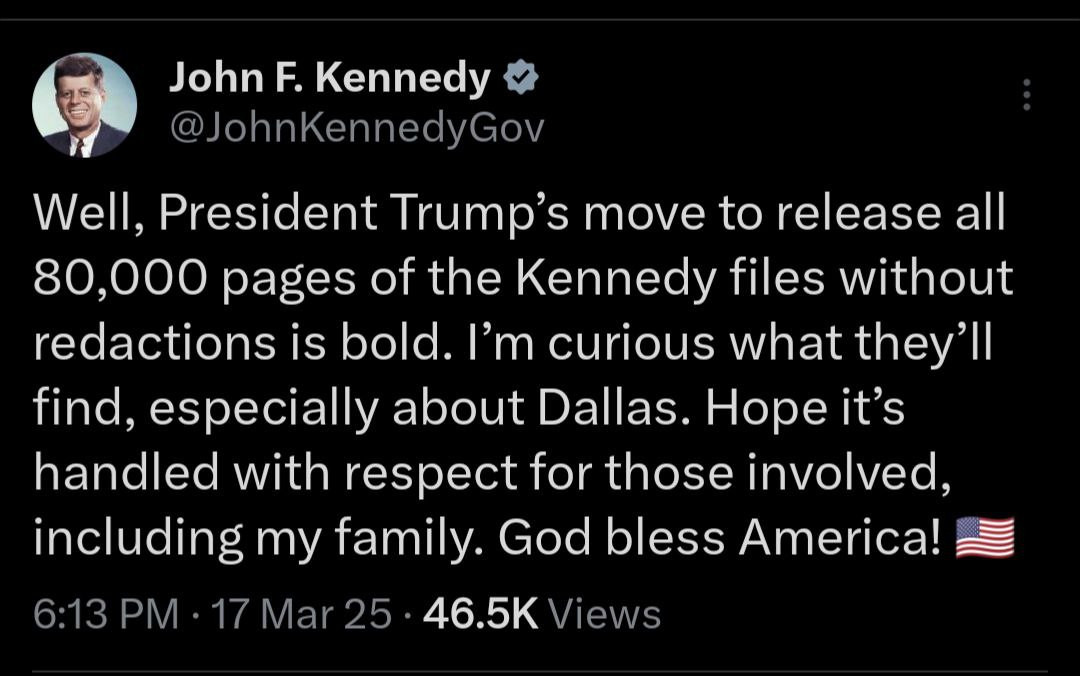This screenshot has width=1080, height=676.
Task: Click the blue verified checkmark badge
Action: pos(521,78)
